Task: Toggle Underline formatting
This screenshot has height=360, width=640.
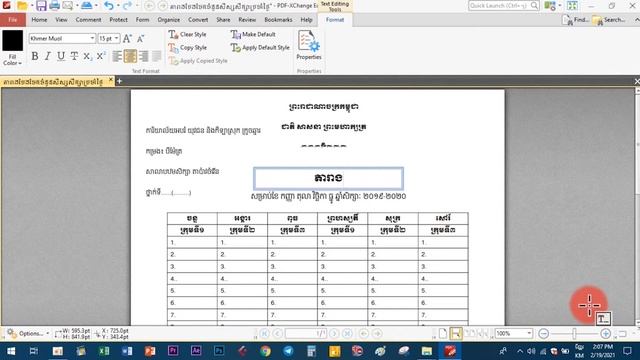Action: [61, 56]
